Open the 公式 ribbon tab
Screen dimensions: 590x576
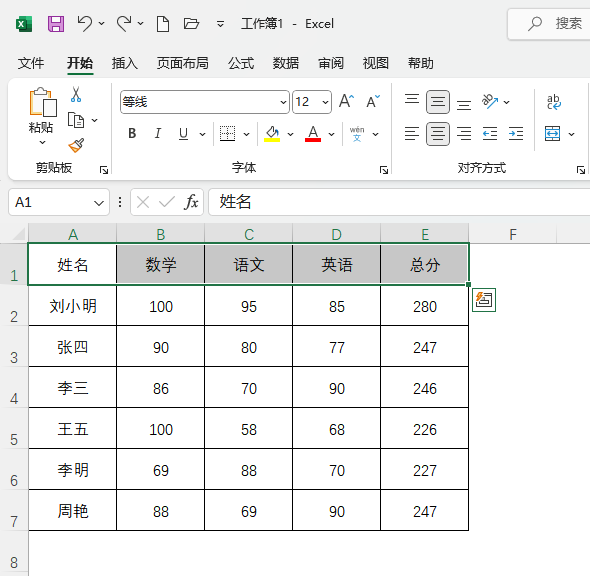point(241,63)
